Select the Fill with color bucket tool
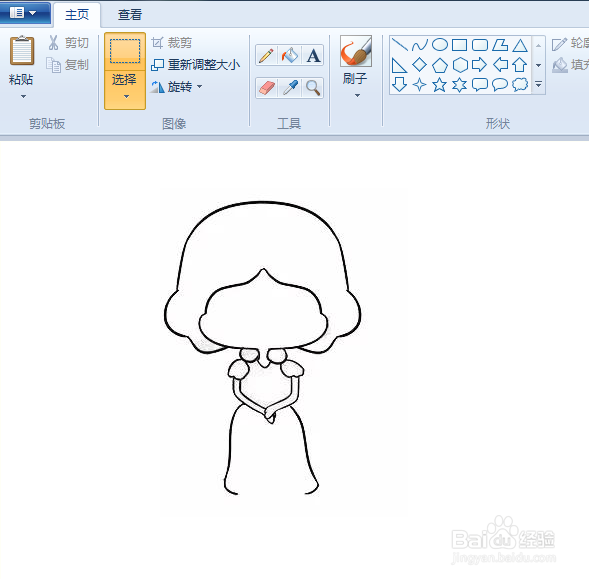The width and height of the screenshot is (589, 579). 290,56
